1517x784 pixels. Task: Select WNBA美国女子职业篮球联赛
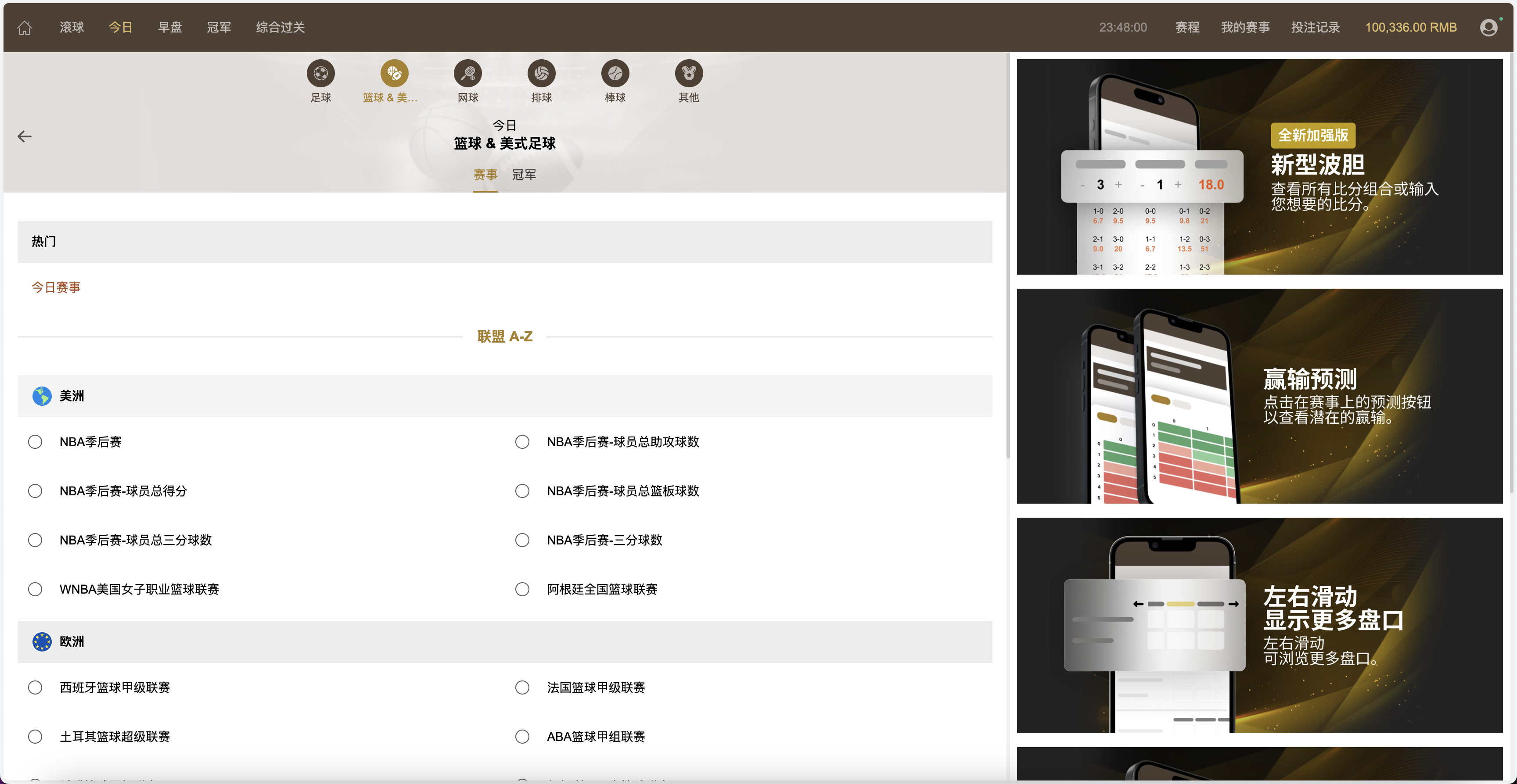(x=35, y=589)
